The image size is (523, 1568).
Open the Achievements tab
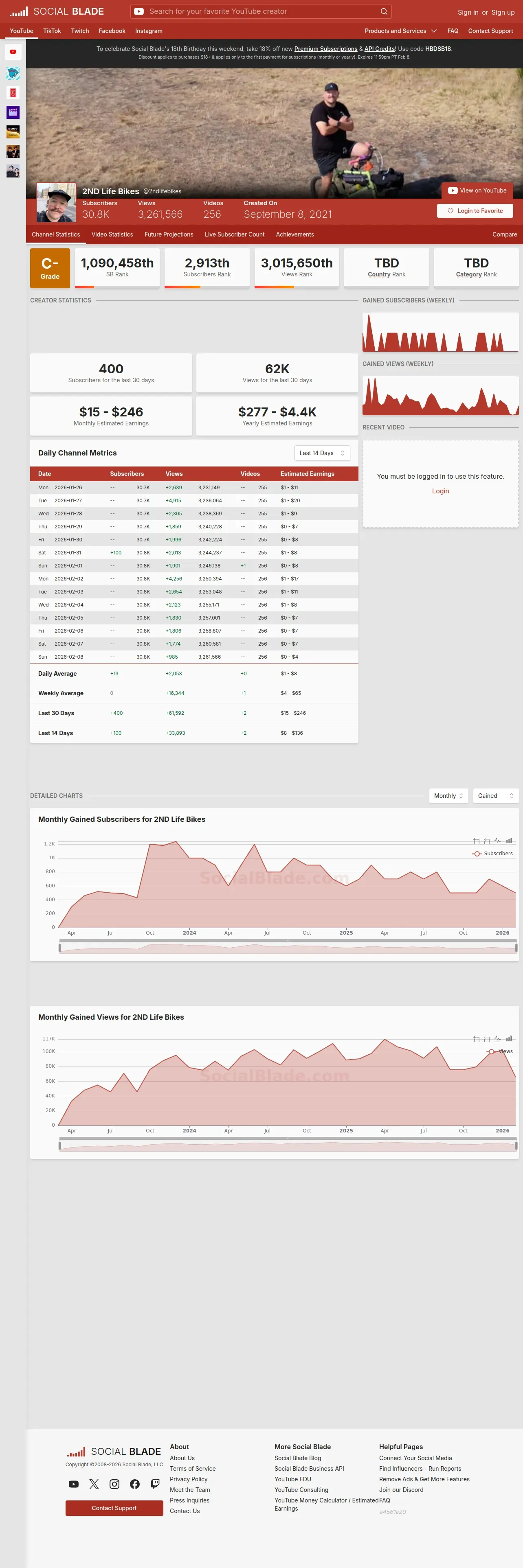click(294, 234)
